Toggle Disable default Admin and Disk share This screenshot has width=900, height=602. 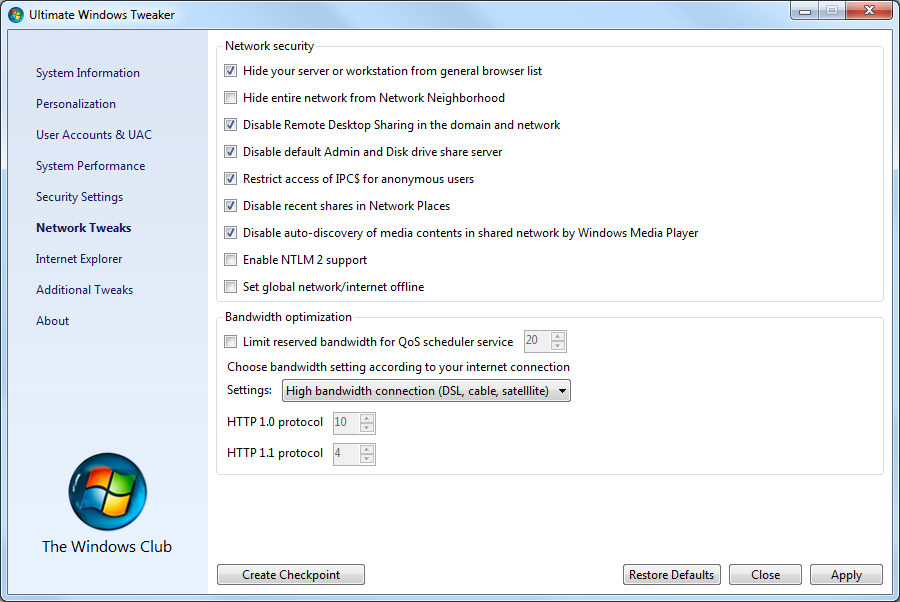click(x=230, y=152)
